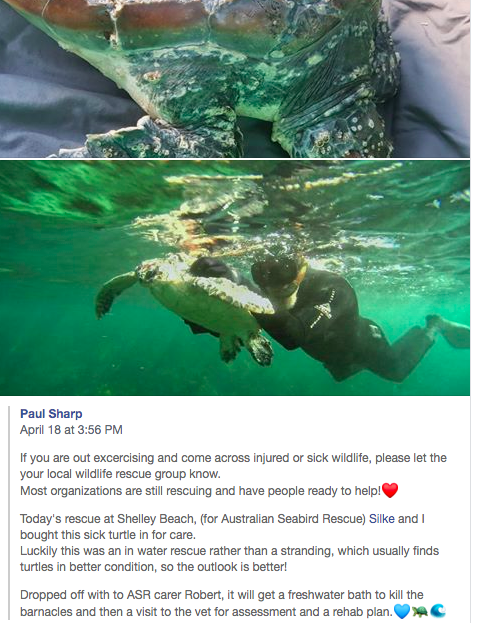This screenshot has width=478, height=623.
Task: Open the tagged Silke profile link
Action: (381, 519)
